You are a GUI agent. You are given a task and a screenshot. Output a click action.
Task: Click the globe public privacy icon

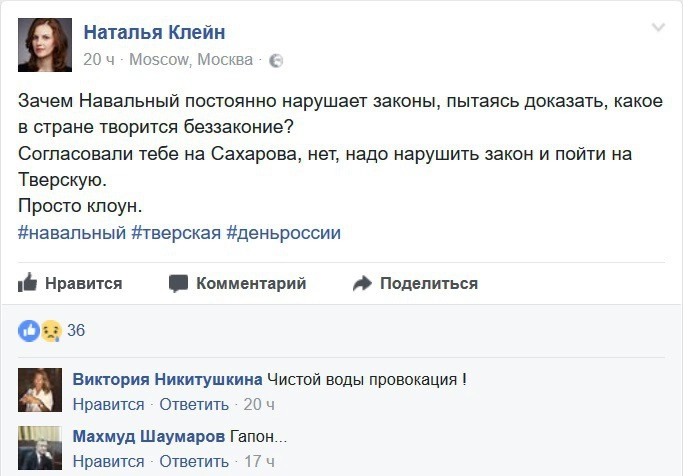coord(276,61)
